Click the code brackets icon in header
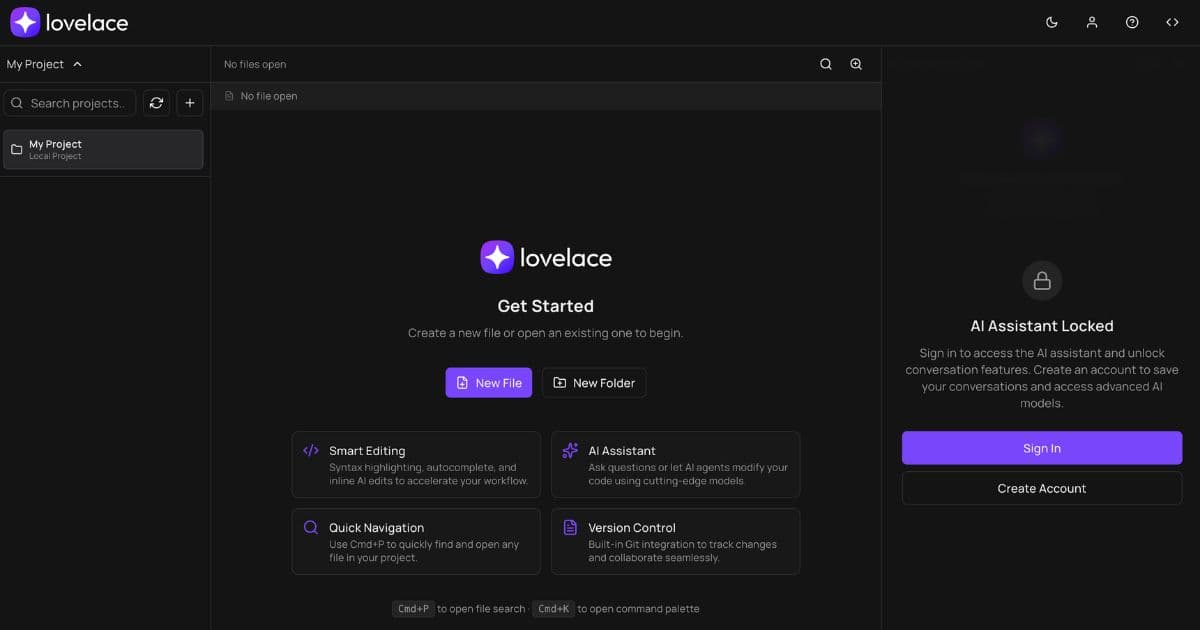This screenshot has width=1200, height=630. pos(1172,22)
